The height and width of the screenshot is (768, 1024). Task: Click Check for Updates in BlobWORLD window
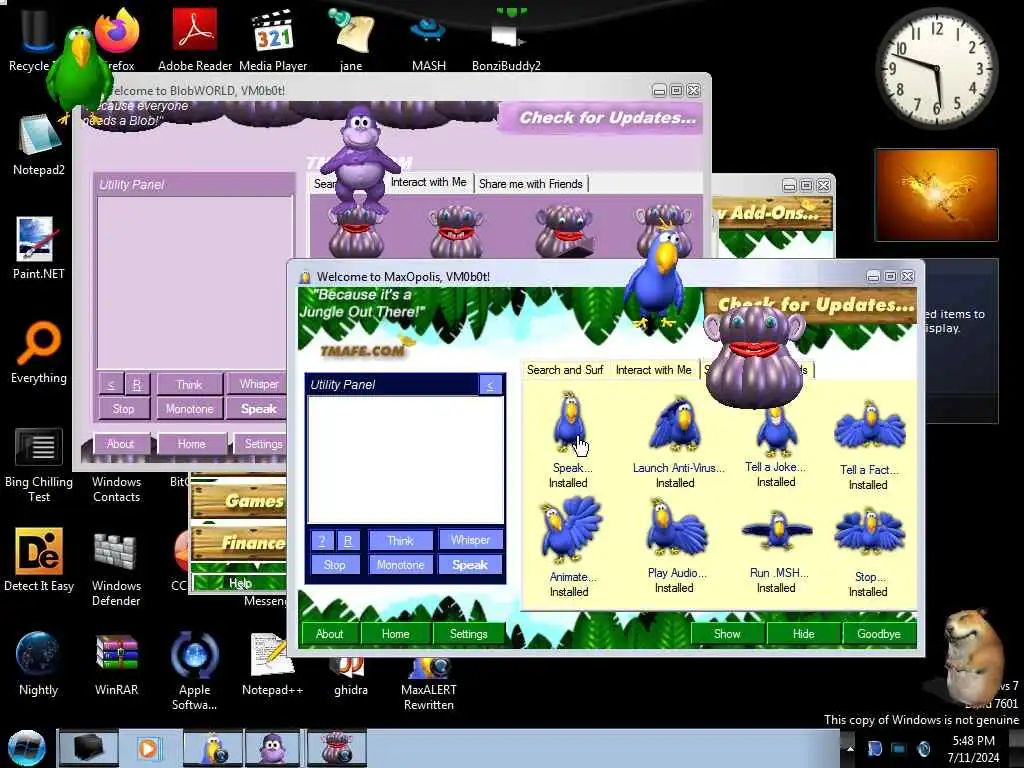click(x=601, y=118)
